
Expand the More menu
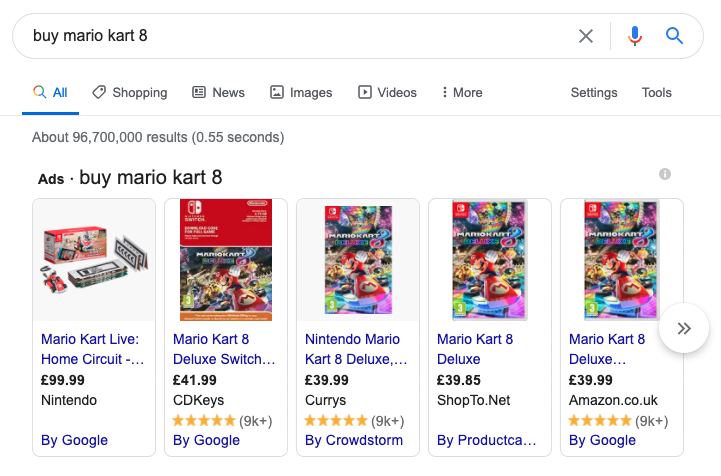[462, 92]
